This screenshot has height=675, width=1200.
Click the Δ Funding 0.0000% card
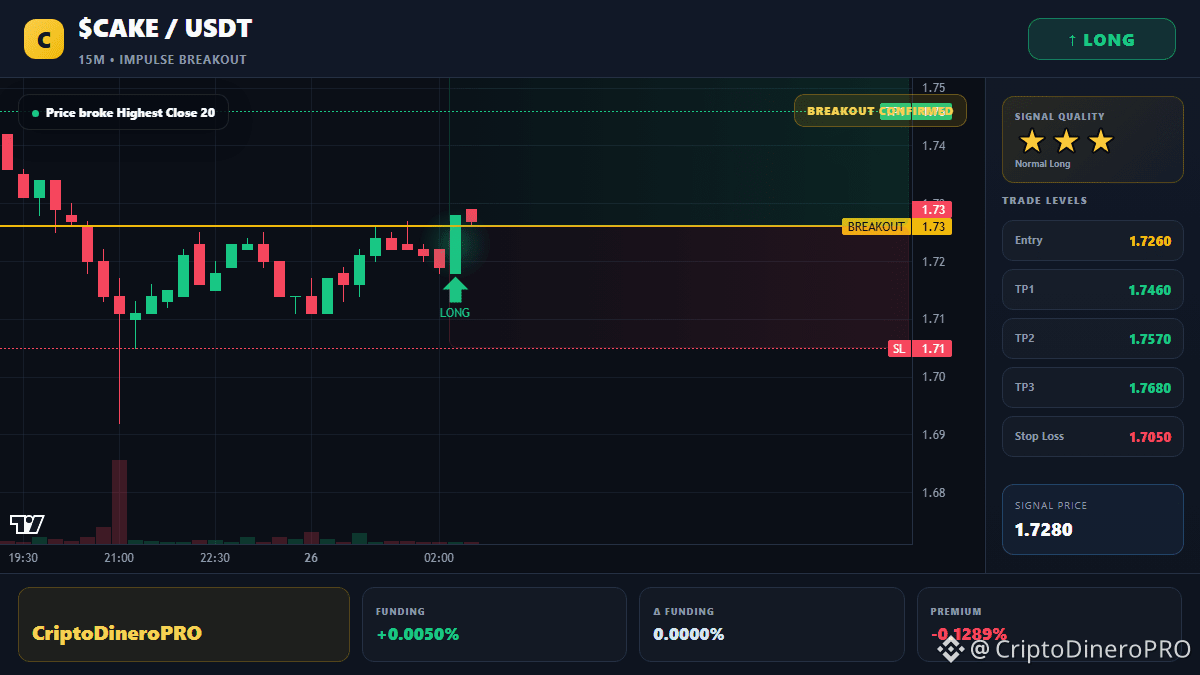tap(771, 624)
